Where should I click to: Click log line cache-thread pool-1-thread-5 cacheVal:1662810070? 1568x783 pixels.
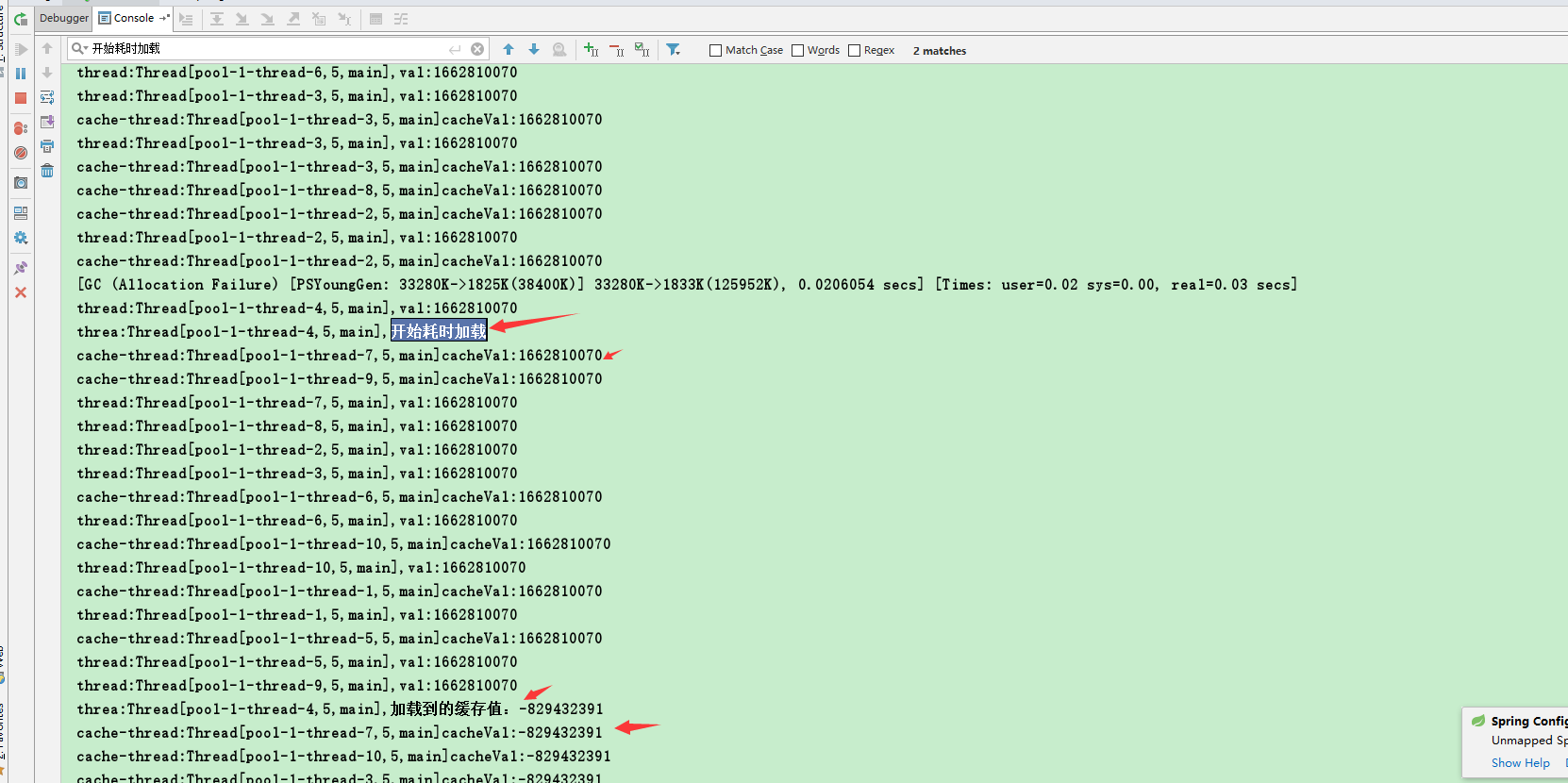(340, 638)
